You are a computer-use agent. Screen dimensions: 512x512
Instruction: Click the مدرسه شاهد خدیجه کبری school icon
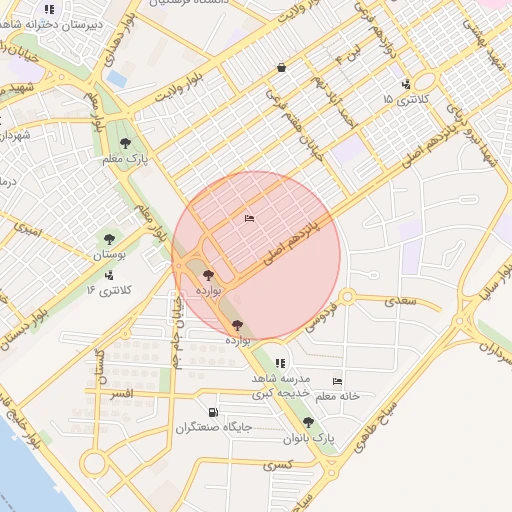(x=280, y=363)
